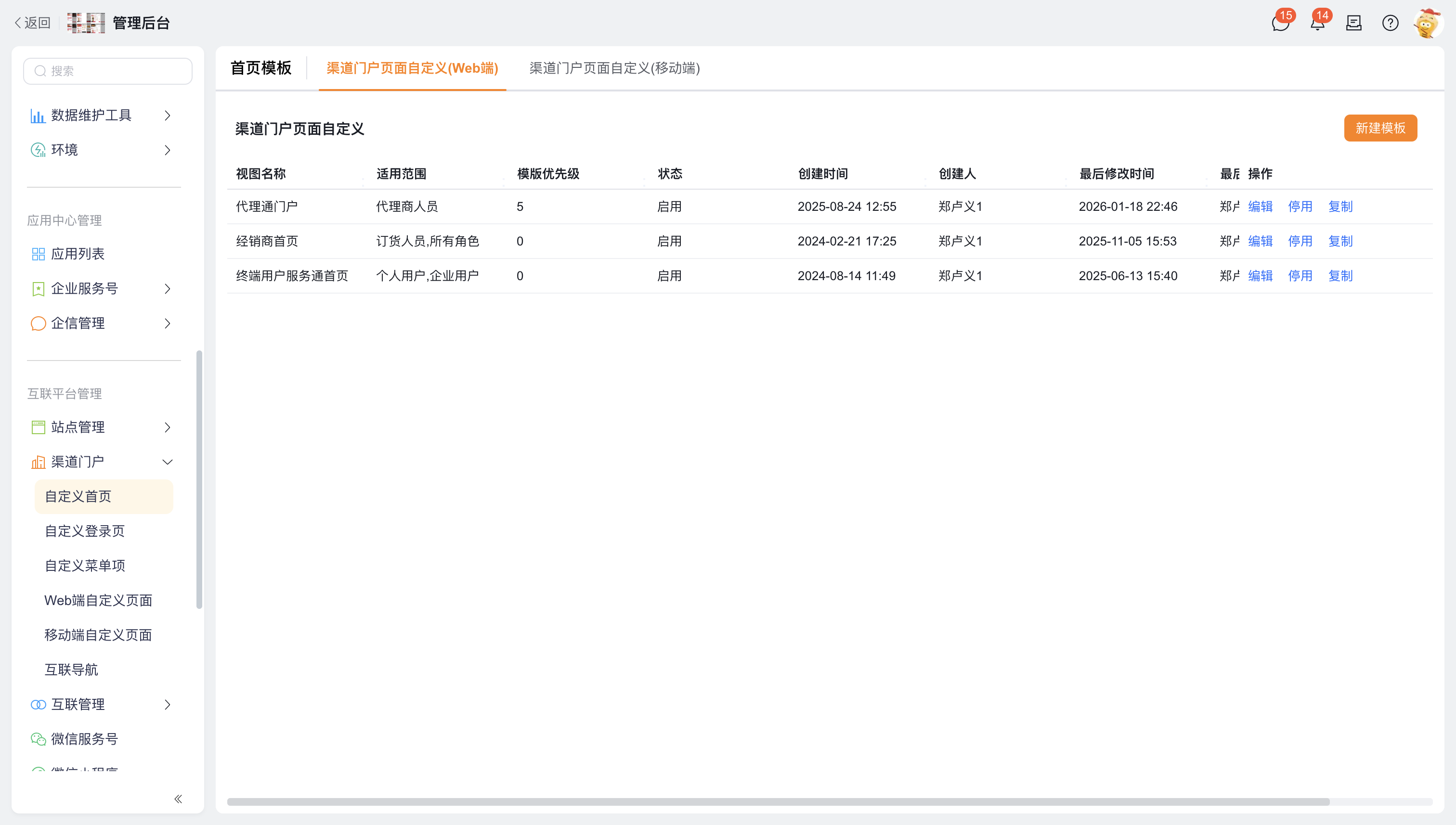Click the 新建模板 button
Screen dimensions: 1456x825
point(1380,128)
